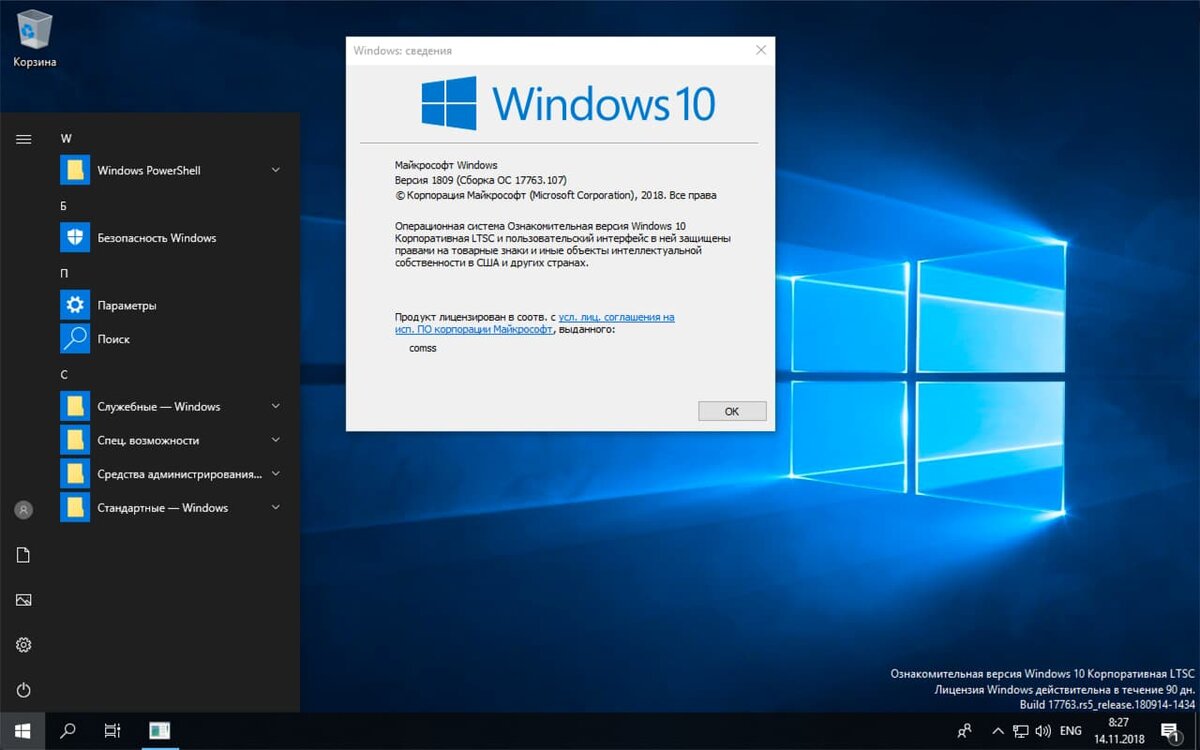This screenshot has width=1200, height=750.
Task: Click 'Майкрософт Windows' text in dialog
Action: click(445, 165)
